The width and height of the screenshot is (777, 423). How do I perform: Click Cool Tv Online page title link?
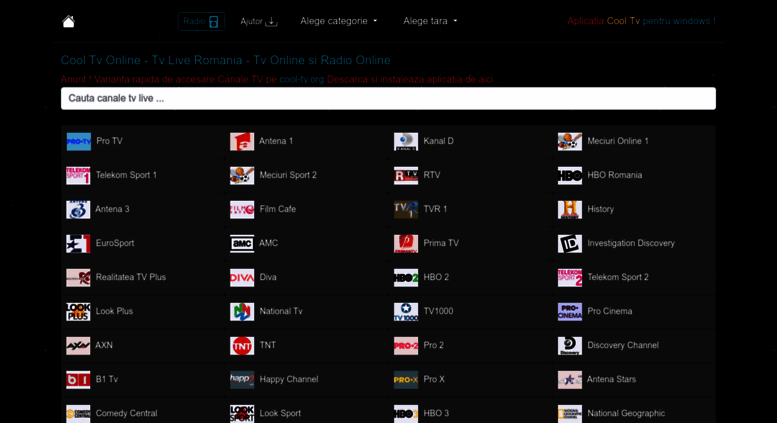[x=225, y=60]
